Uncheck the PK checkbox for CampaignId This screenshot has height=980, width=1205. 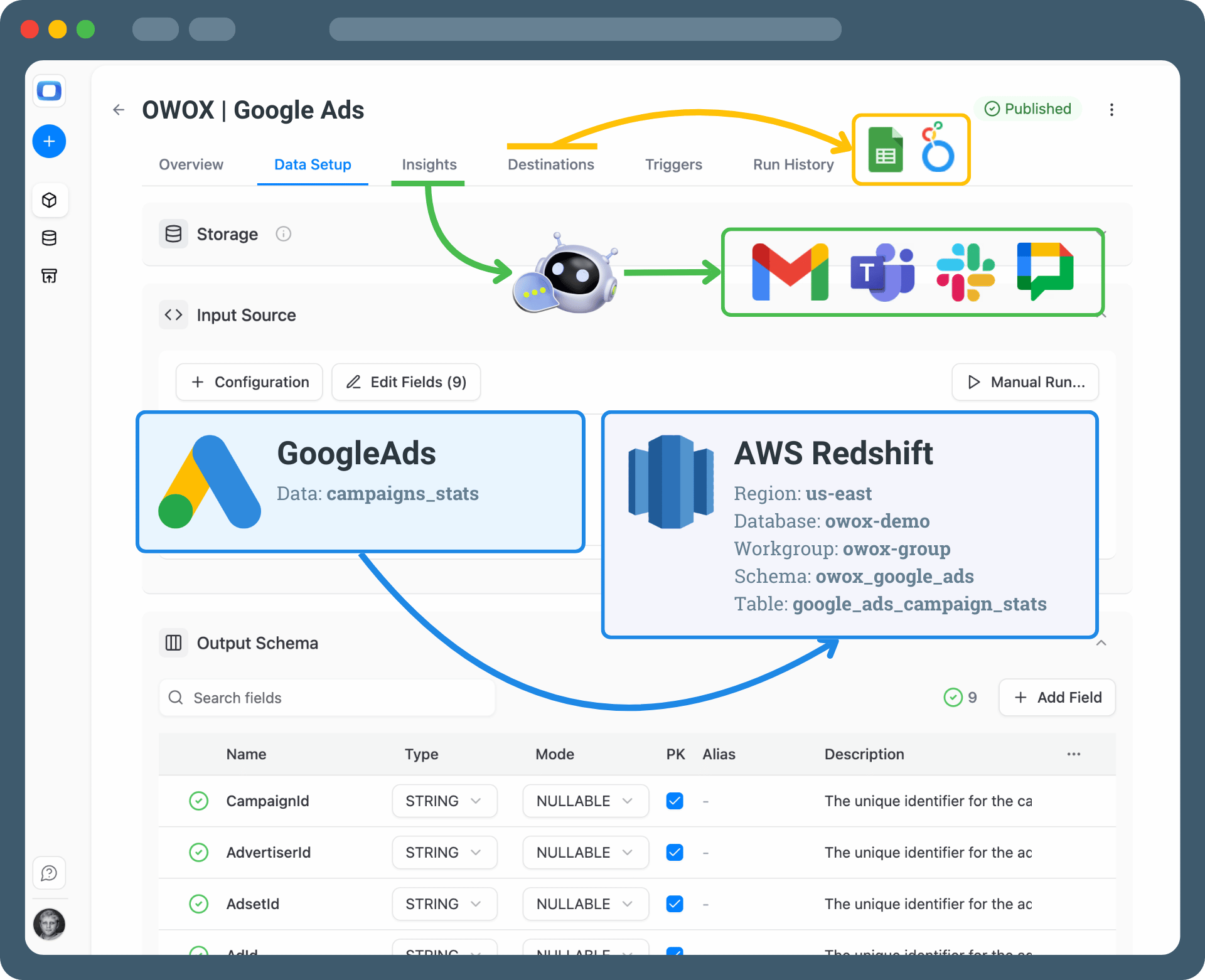(675, 801)
